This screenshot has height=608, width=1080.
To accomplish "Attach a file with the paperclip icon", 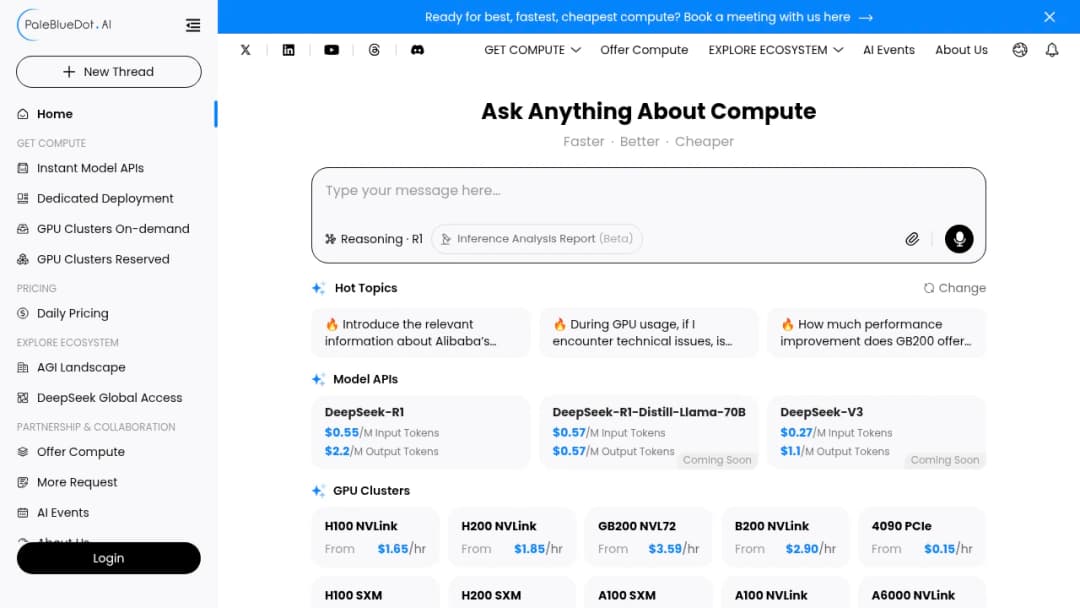I will point(912,239).
